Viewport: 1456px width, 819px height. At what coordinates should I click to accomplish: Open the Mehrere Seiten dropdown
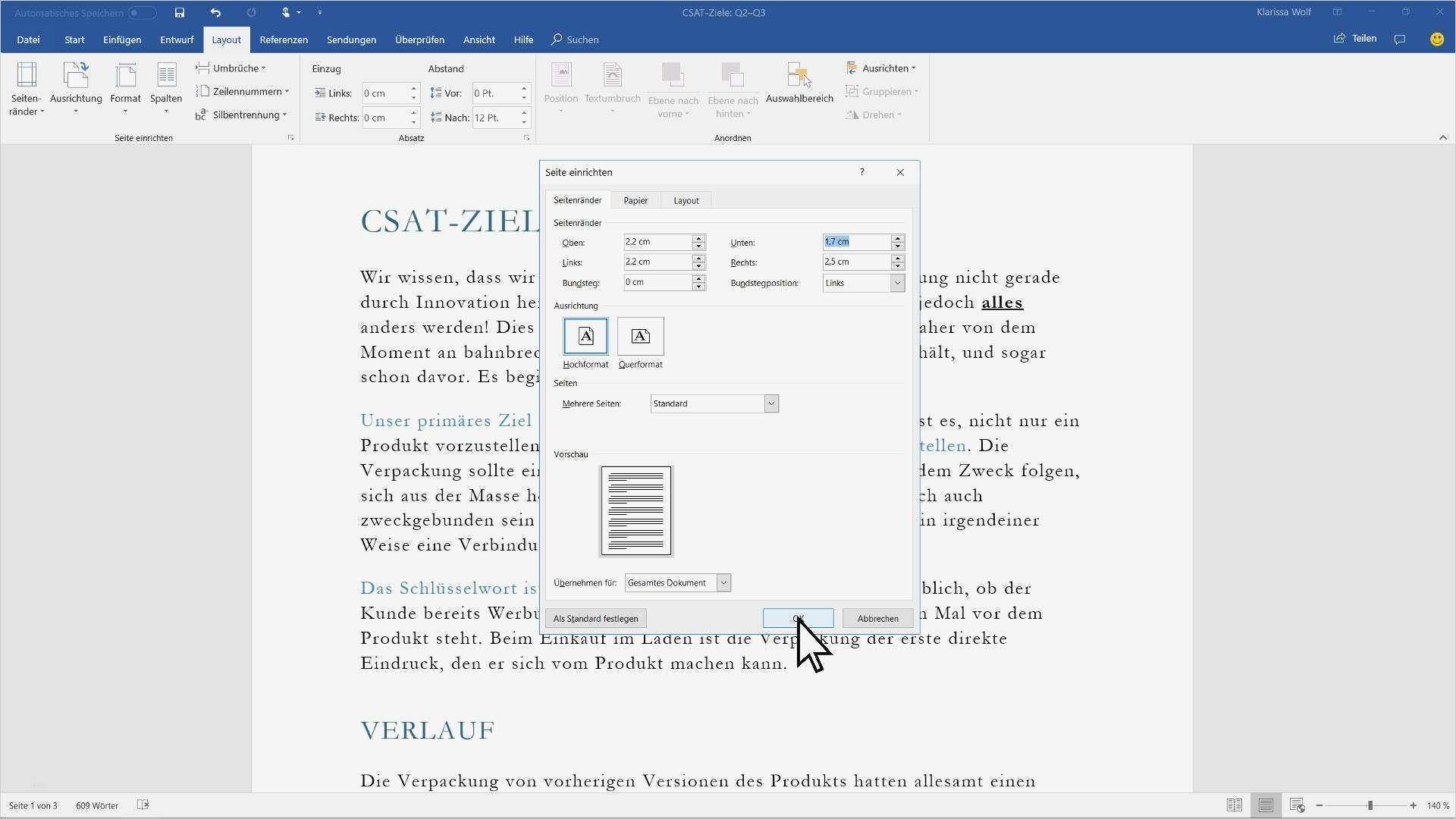click(x=771, y=403)
